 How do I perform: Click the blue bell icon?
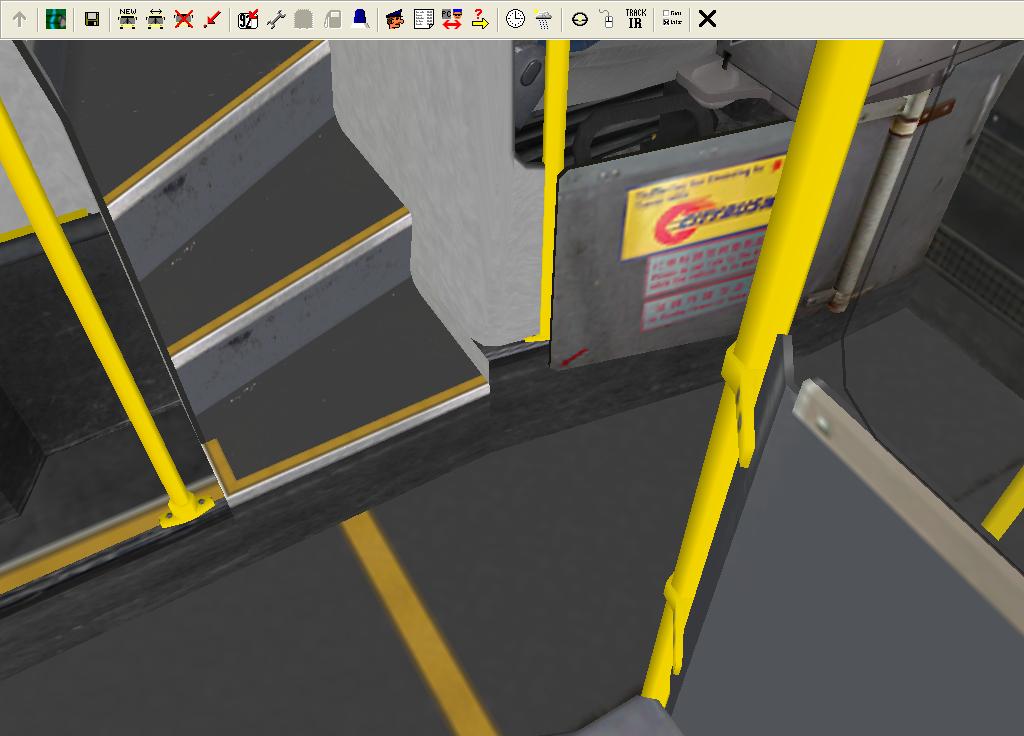(360, 19)
